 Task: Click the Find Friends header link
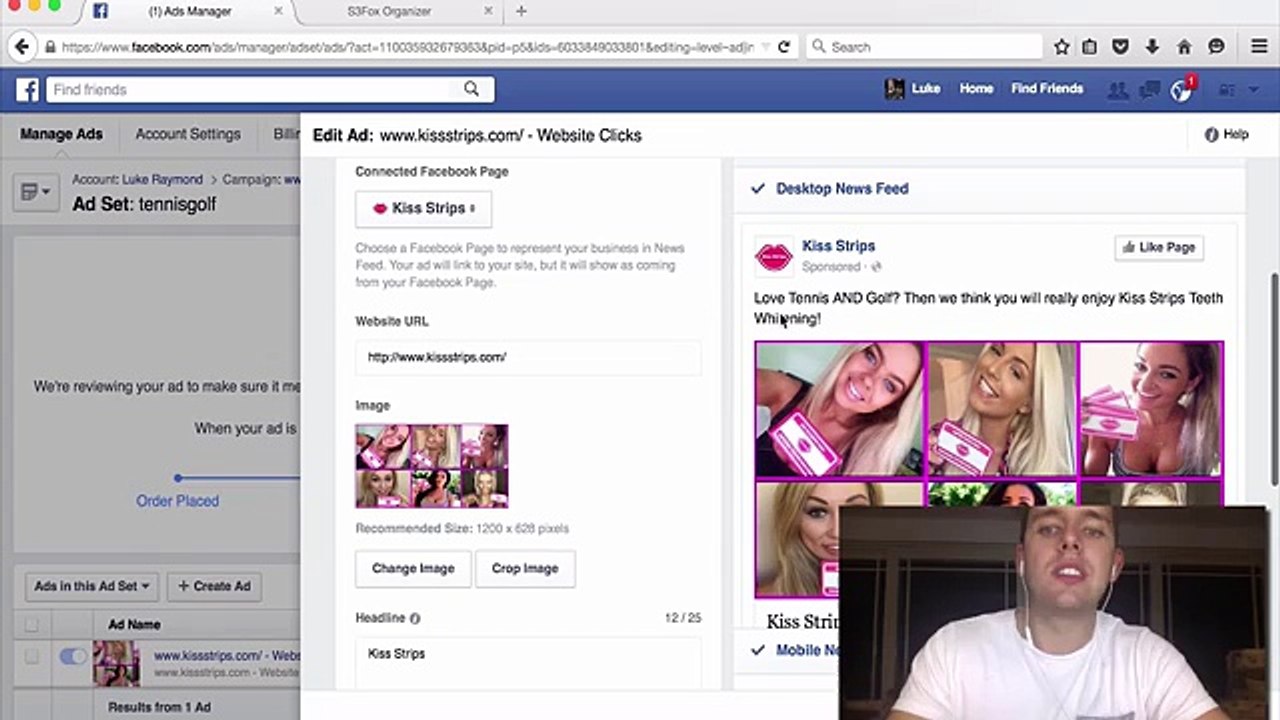[x=1047, y=89]
